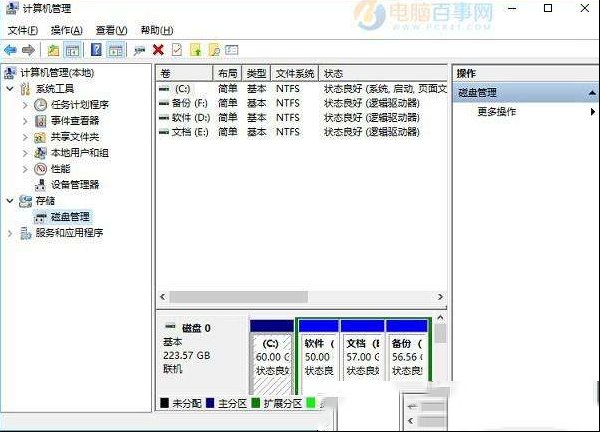Select 计算机管理(本地) root node

click(57, 73)
